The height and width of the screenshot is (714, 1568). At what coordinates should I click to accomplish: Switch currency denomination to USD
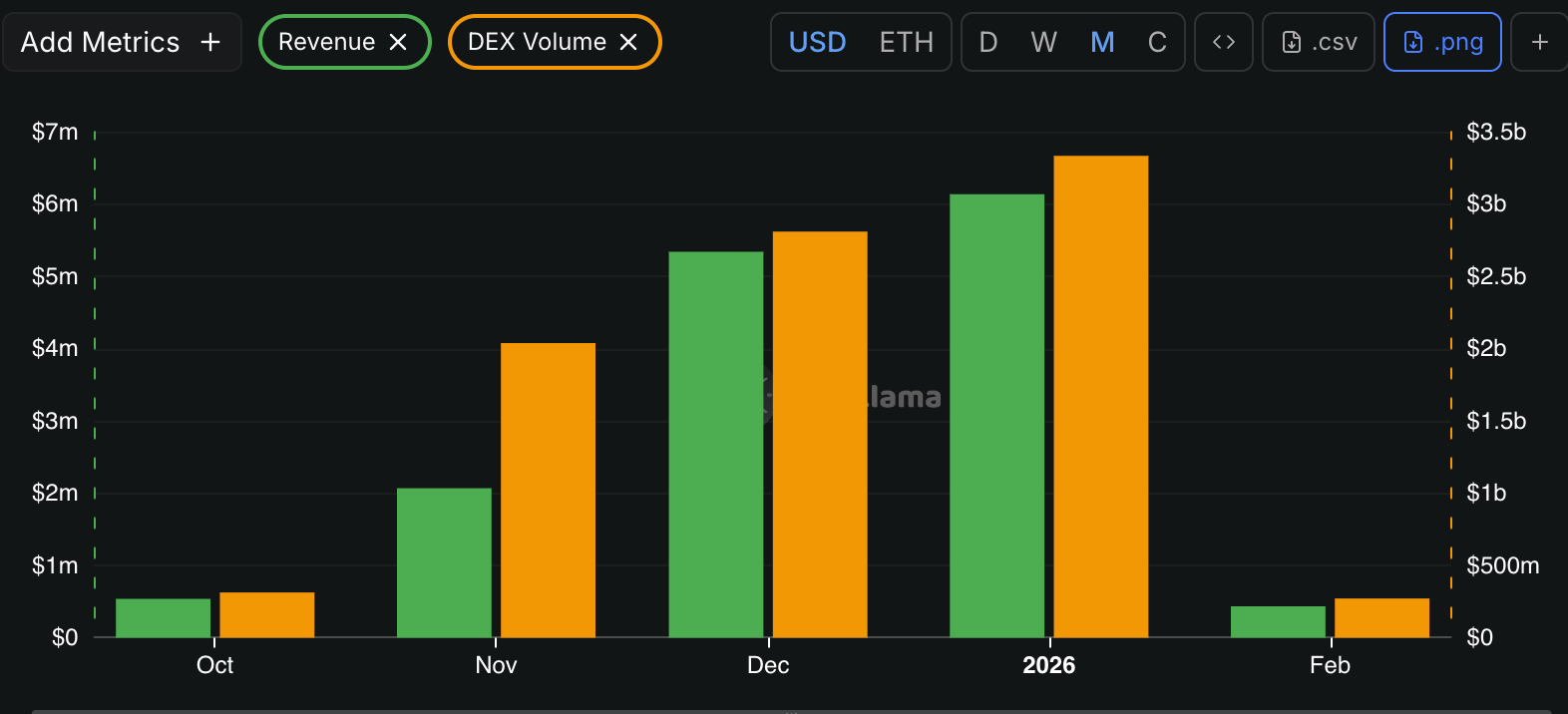coord(818,42)
